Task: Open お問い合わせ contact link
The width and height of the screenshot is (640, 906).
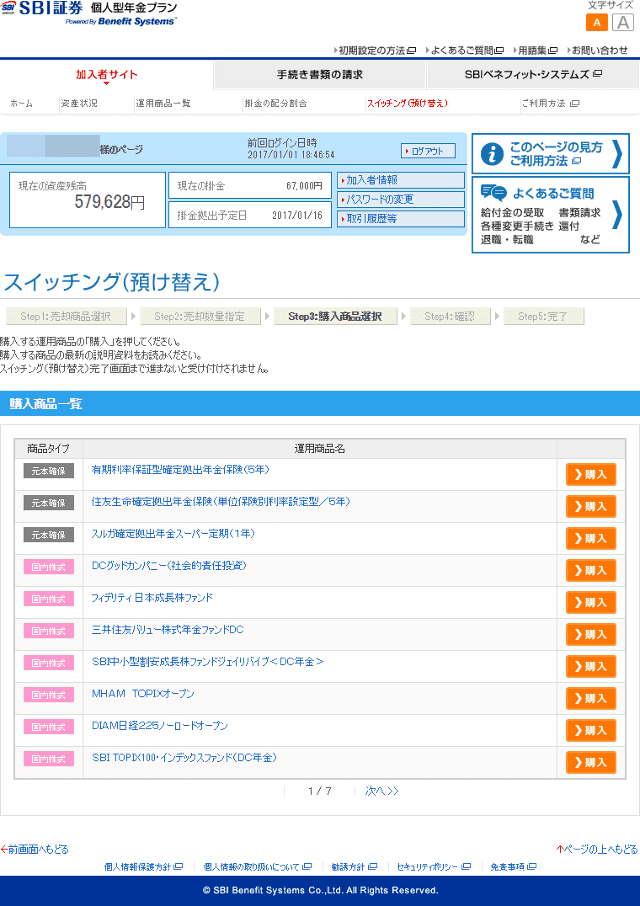Action: (x=597, y=50)
